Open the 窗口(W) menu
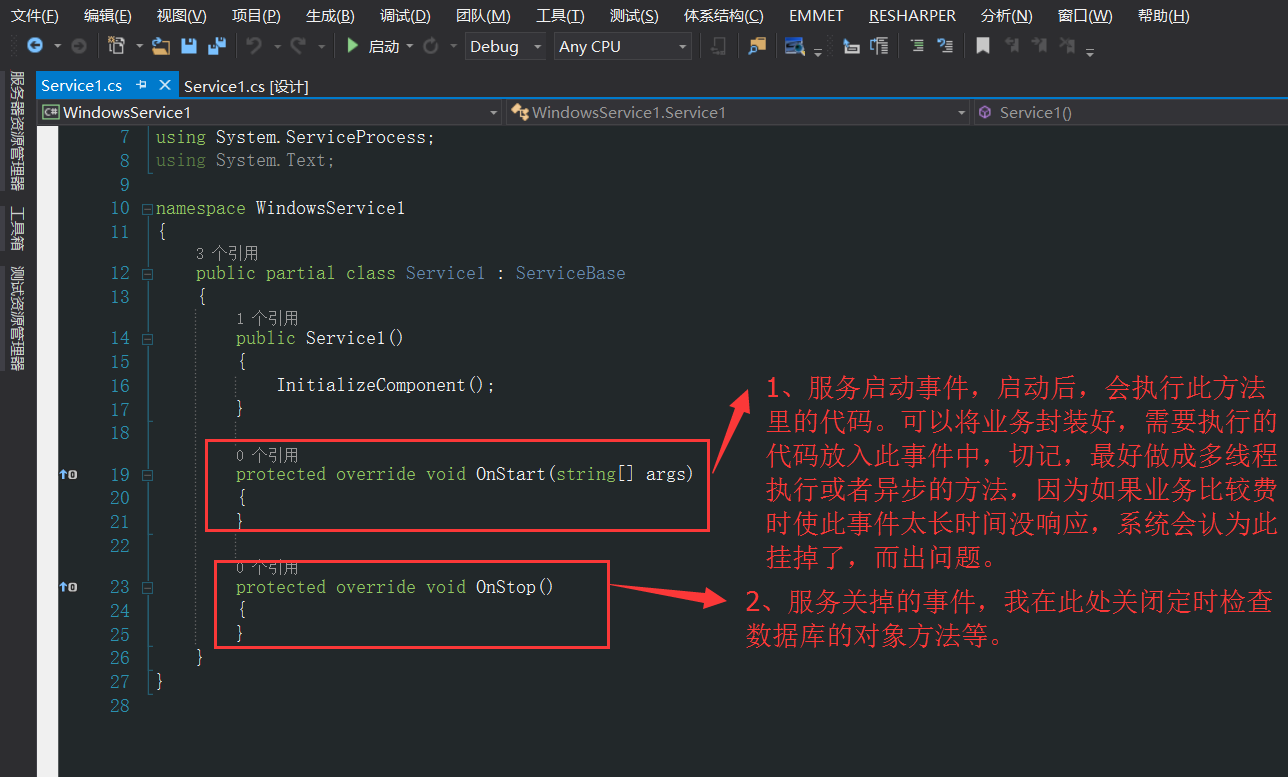The height and width of the screenshot is (777, 1288). coord(1085,15)
